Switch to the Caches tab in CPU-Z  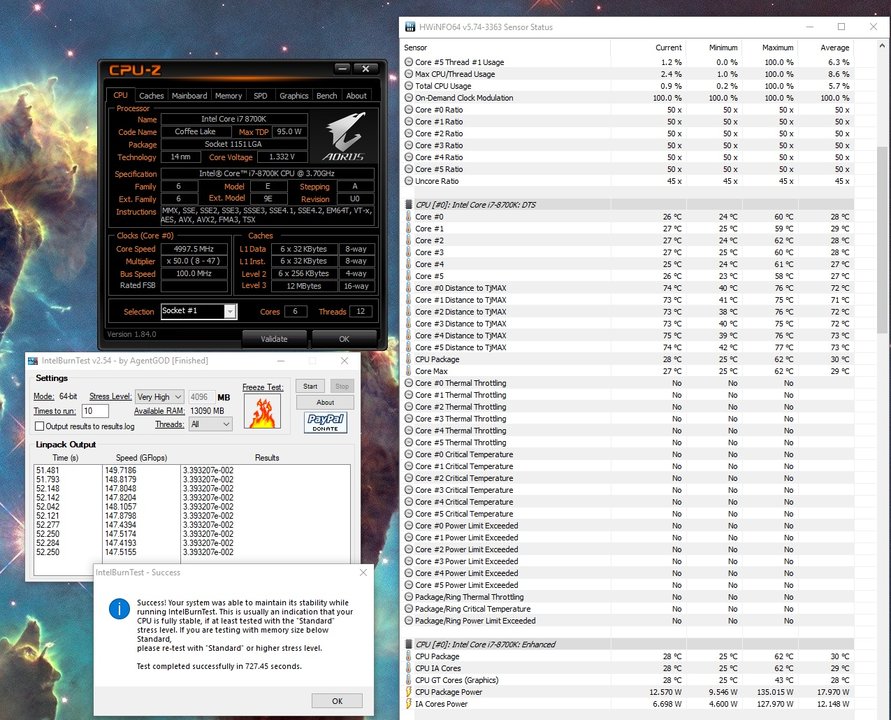(x=151, y=95)
